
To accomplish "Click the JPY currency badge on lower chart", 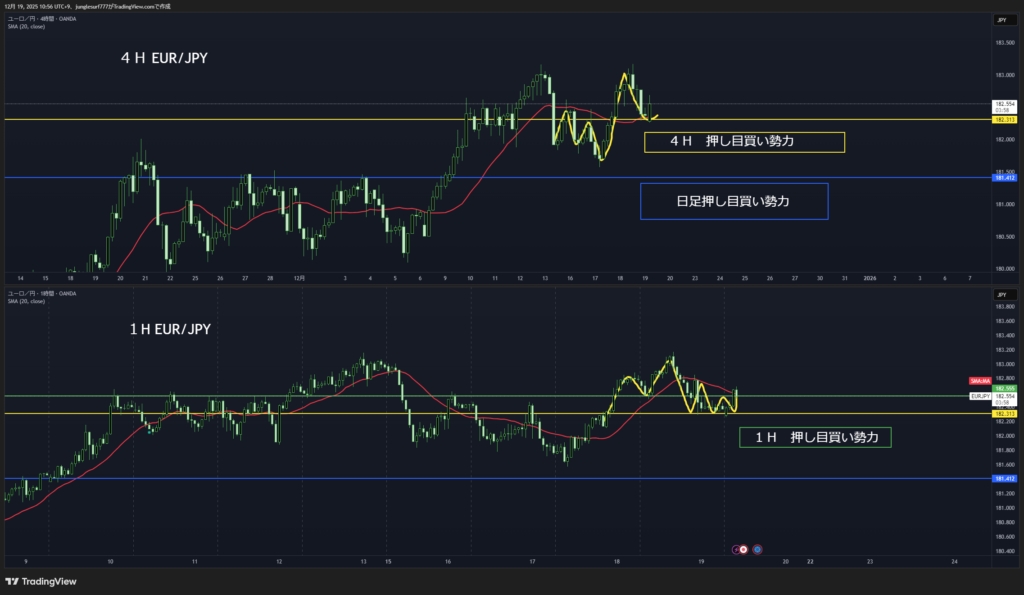I will click(x=1000, y=294).
